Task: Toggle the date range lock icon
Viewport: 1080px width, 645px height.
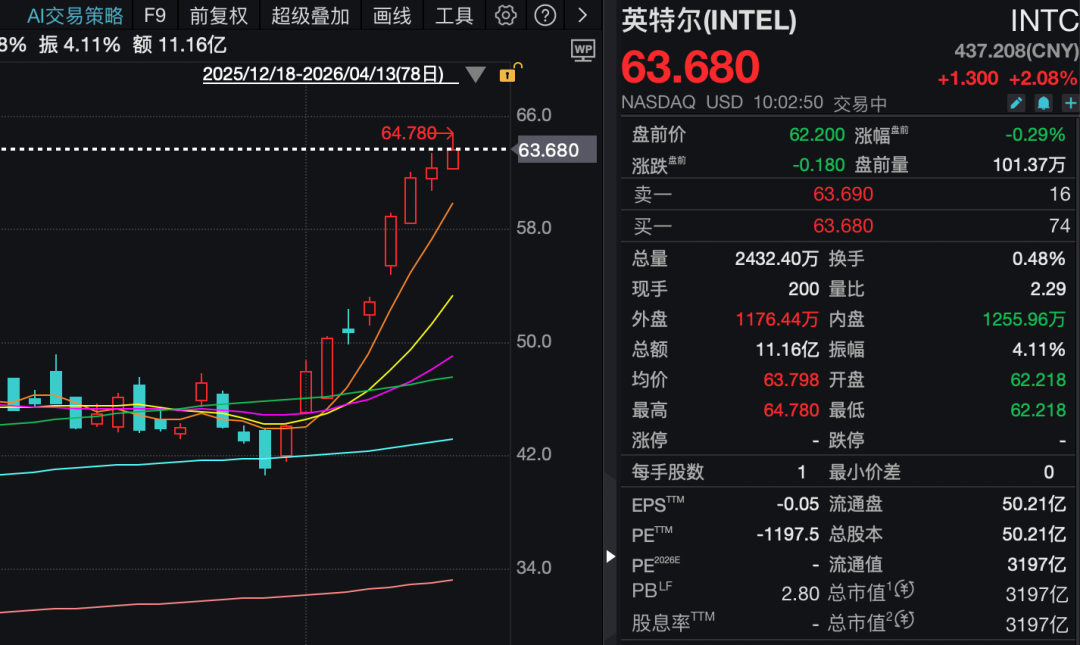Action: click(508, 73)
